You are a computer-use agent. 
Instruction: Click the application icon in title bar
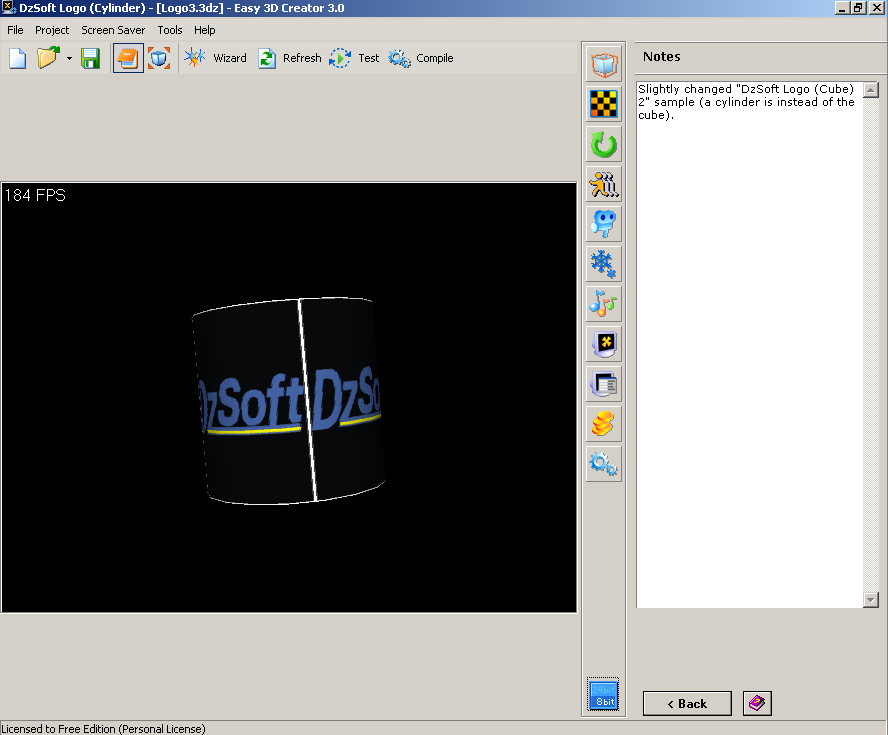click(8, 8)
